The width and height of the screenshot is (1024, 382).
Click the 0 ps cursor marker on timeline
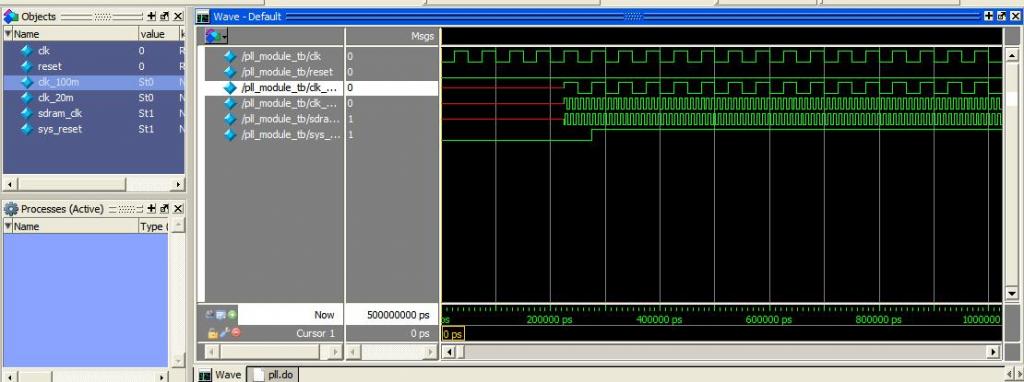point(453,334)
